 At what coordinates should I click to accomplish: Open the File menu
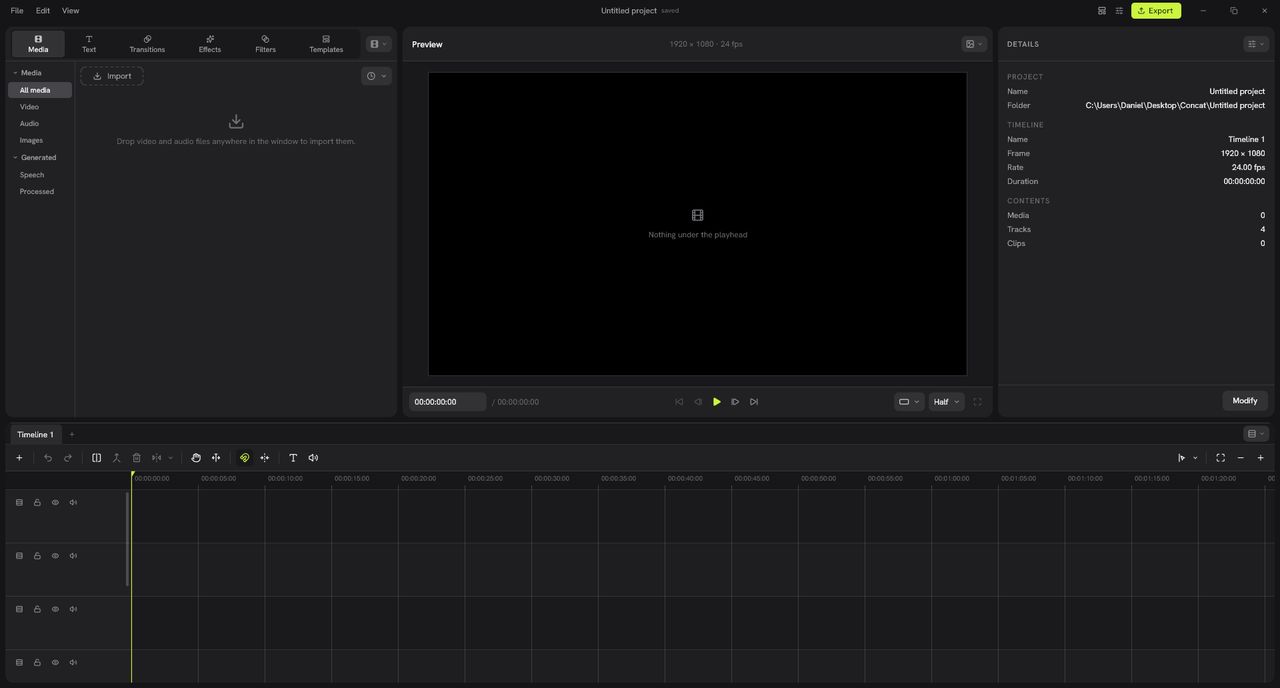tap(17, 11)
